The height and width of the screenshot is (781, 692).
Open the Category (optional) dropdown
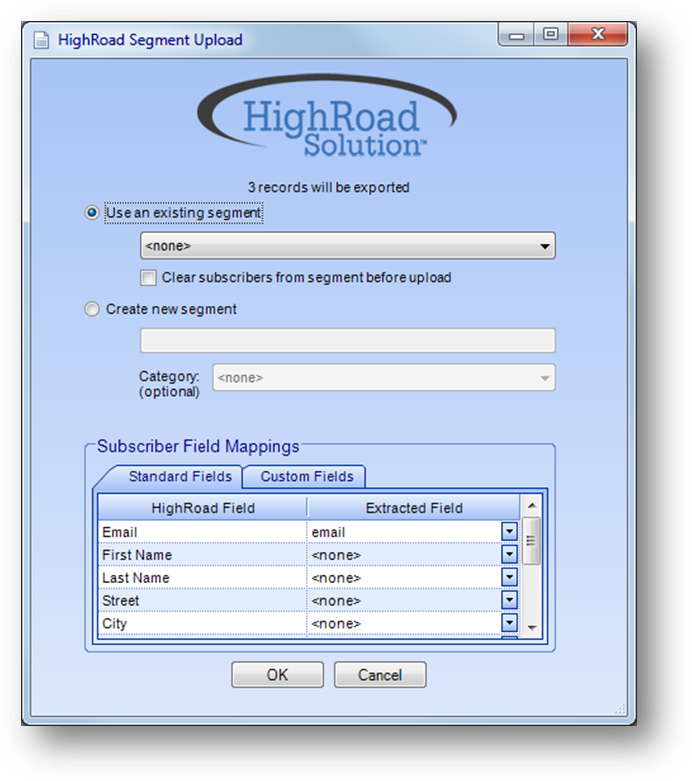pyautogui.click(x=384, y=378)
